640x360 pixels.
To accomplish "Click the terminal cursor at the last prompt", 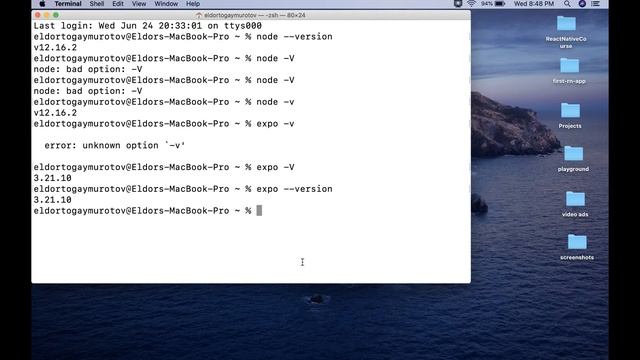I will click(x=259, y=211).
